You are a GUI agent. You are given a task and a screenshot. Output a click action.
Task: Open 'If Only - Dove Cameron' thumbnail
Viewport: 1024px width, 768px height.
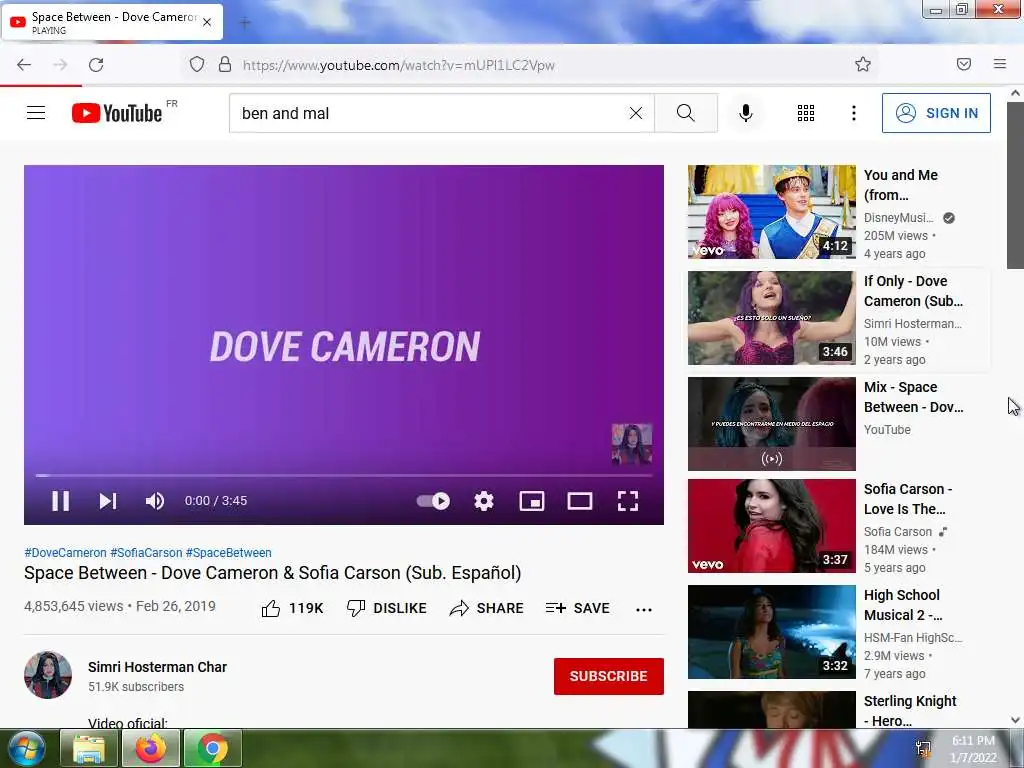tap(771, 317)
